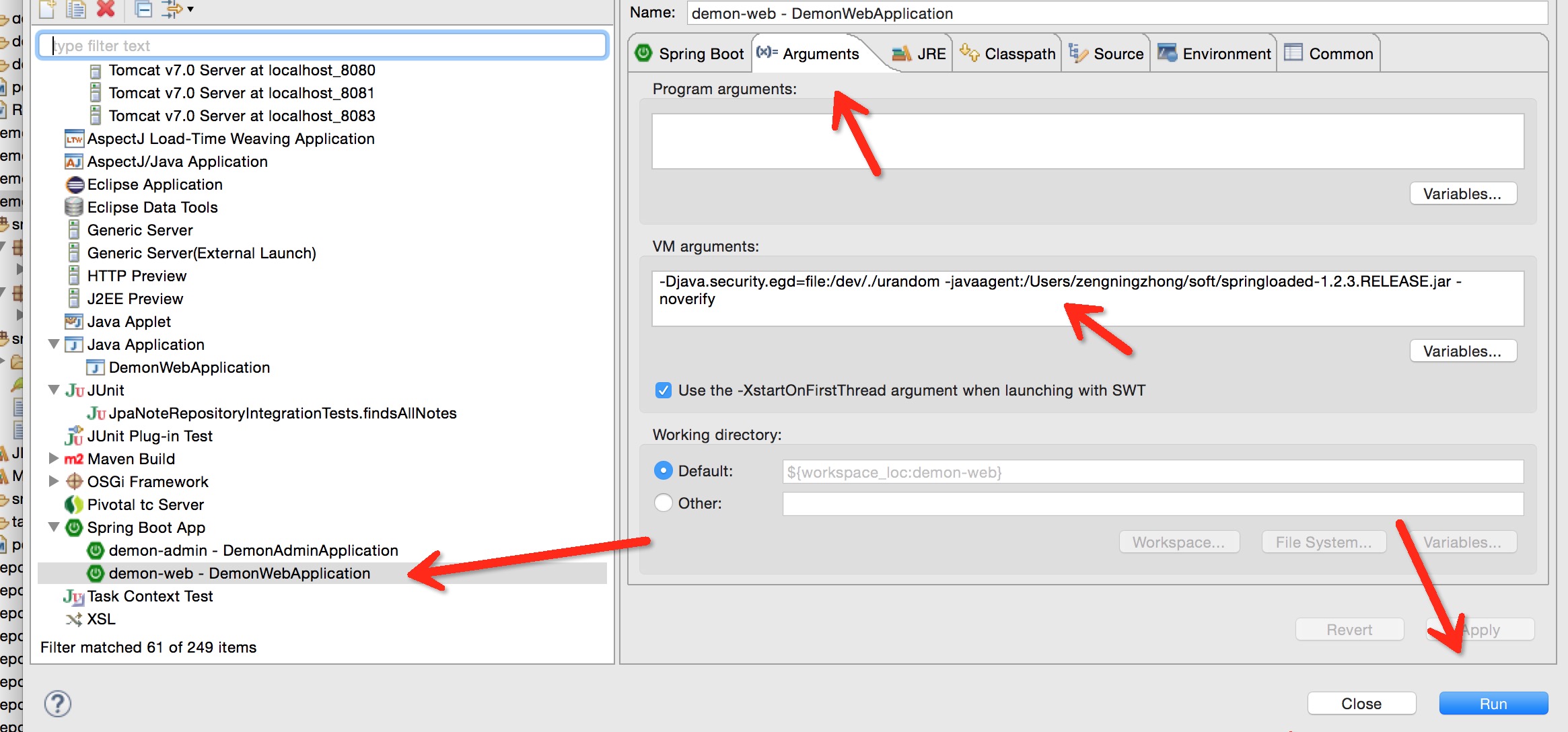Switch to the Classpath tab
Viewport: 1568px width, 732px height.
(x=1007, y=54)
